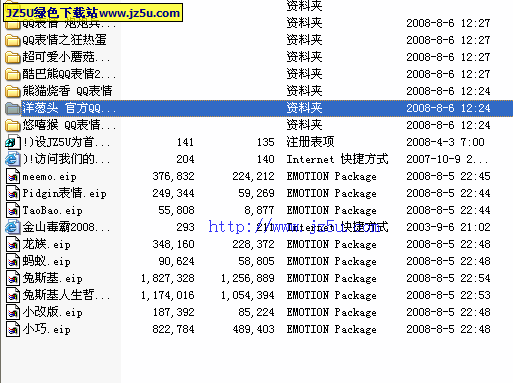Screen dimensions: 513x383
Task: Click the 金山毒霸2008 shortcut icon
Action: [13, 227]
